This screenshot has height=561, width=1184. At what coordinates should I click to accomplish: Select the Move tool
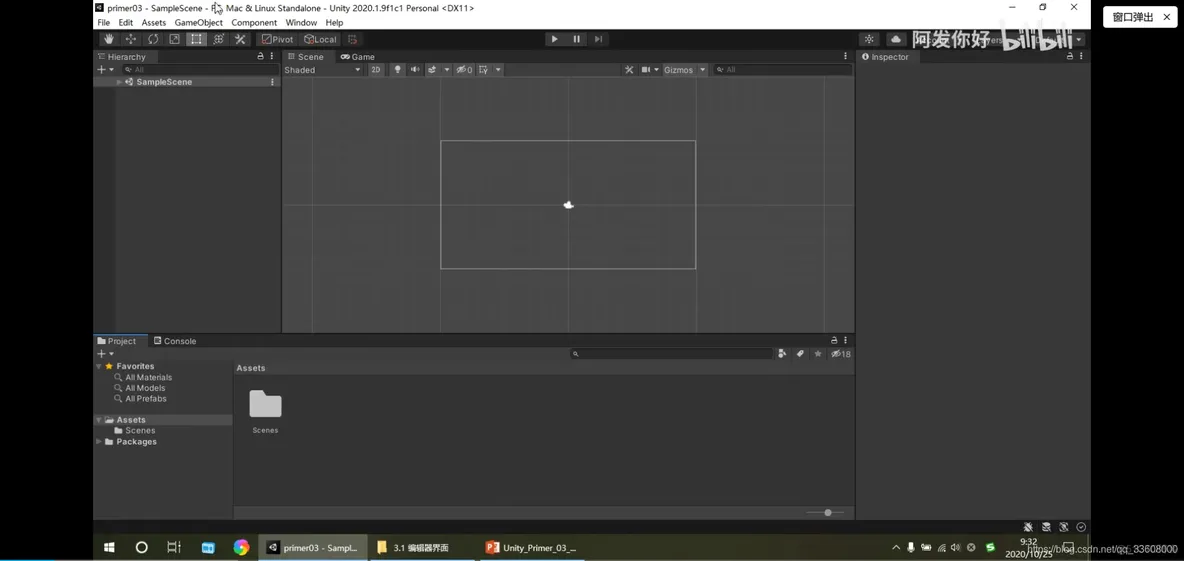131,39
